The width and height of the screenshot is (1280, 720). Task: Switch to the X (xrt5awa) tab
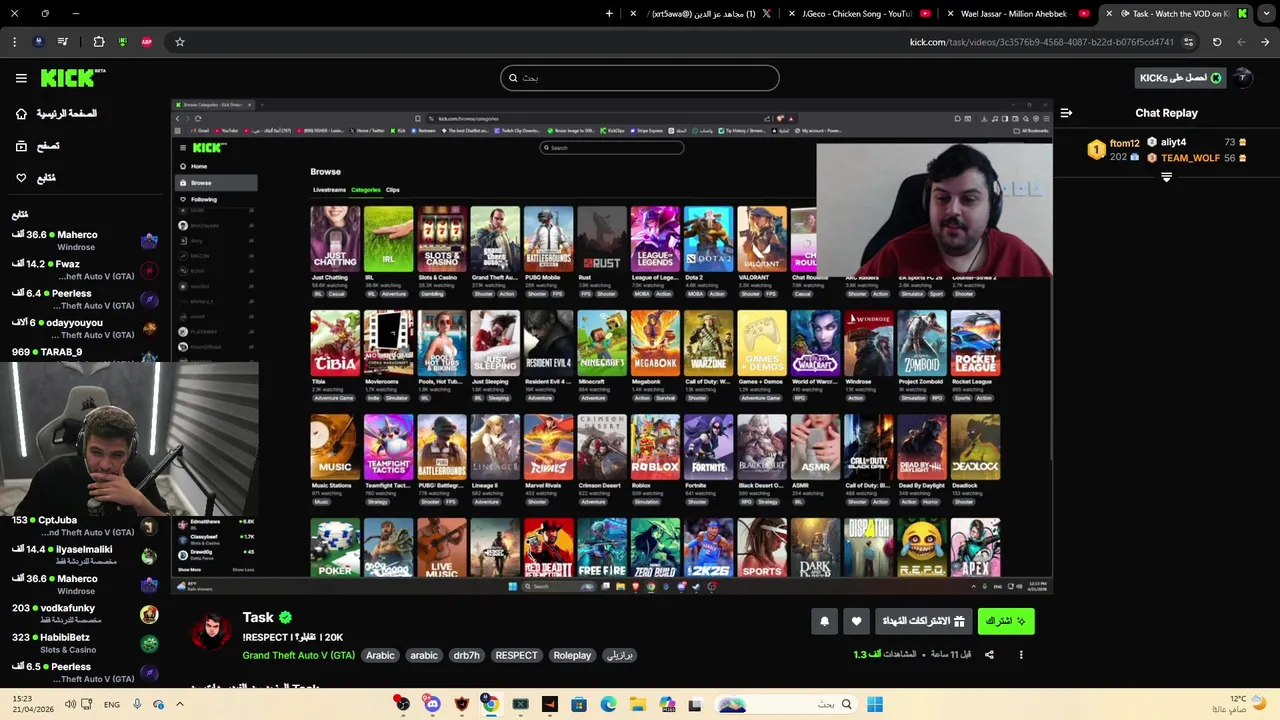[700, 14]
